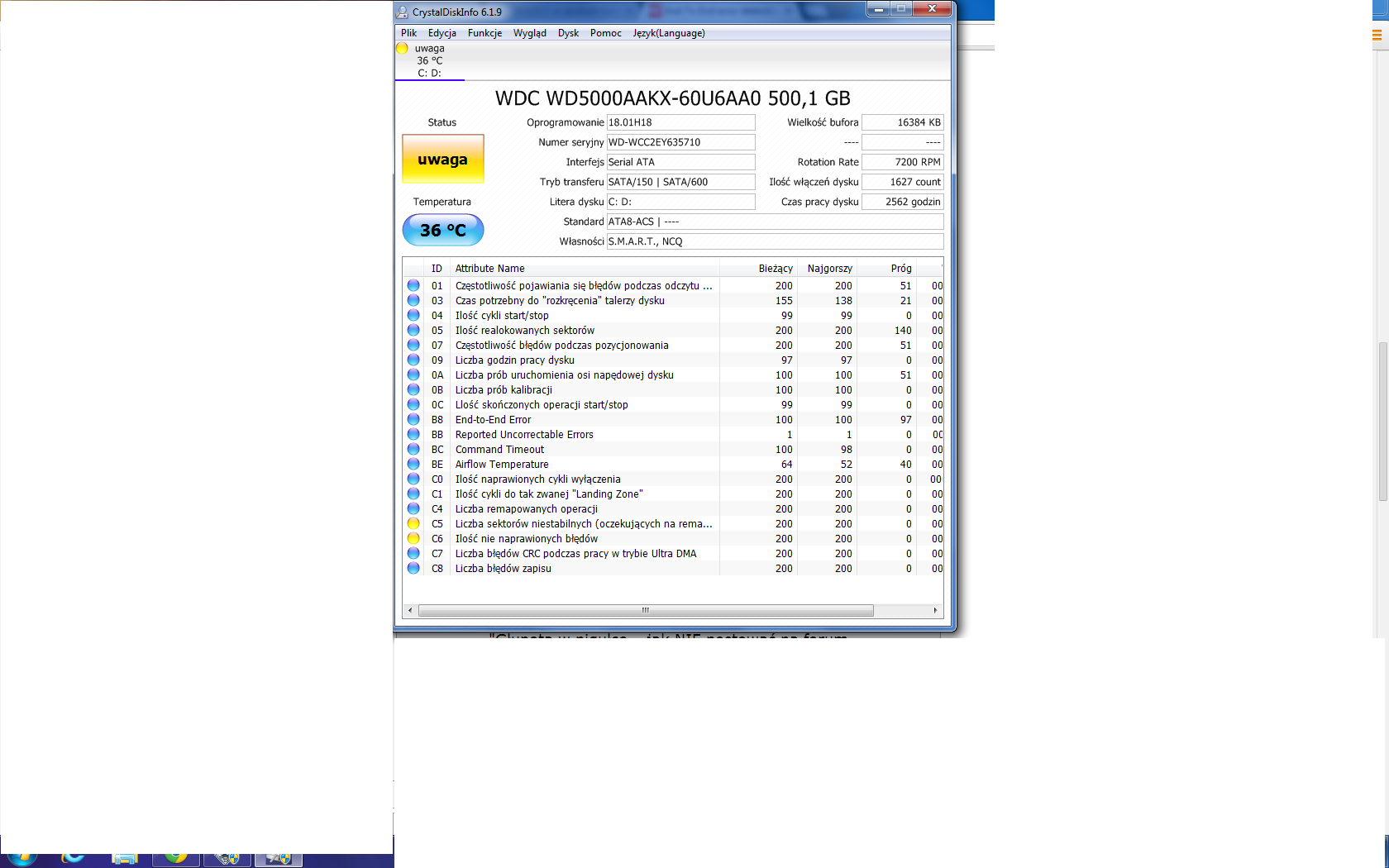Click the Próg column header
1389x868 pixels.
click(887, 268)
